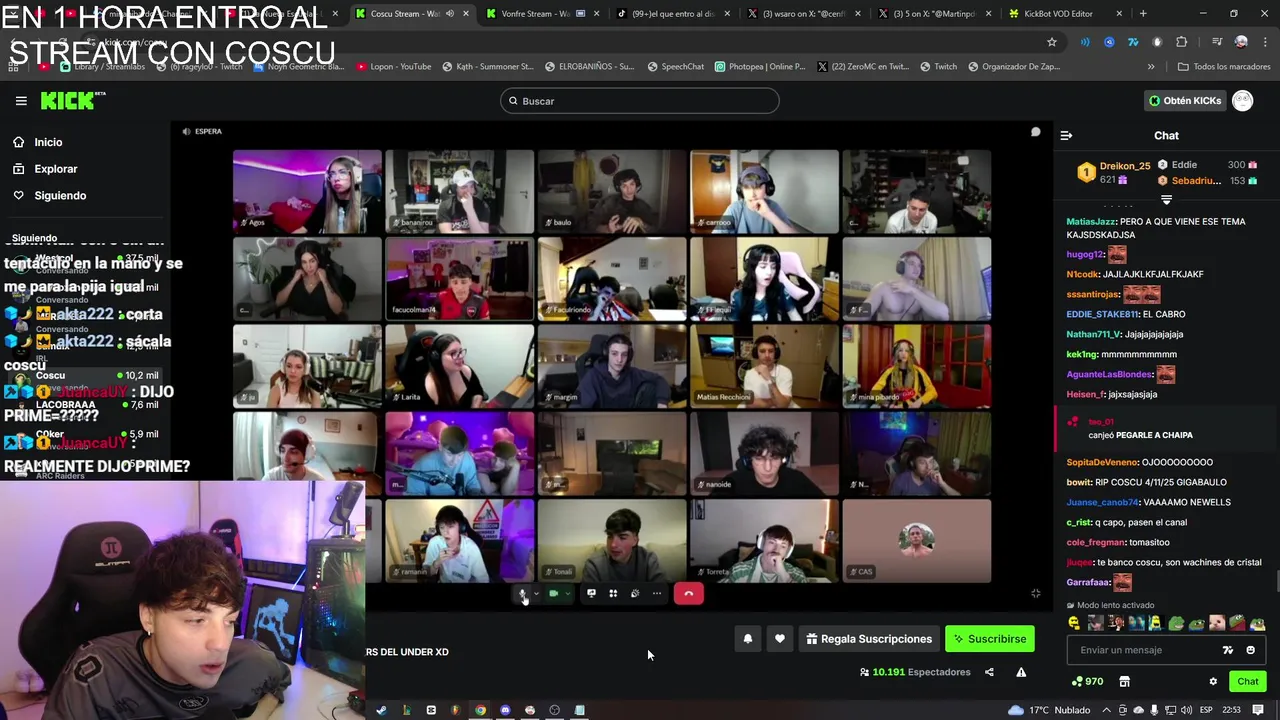This screenshot has height=720, width=1280.
Task: Open microphone options dropdown arrow
Action: 536,593
